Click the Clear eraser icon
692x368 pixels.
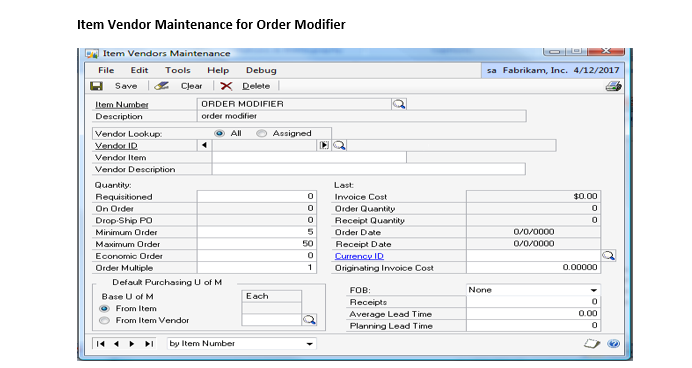pyautogui.click(x=162, y=86)
